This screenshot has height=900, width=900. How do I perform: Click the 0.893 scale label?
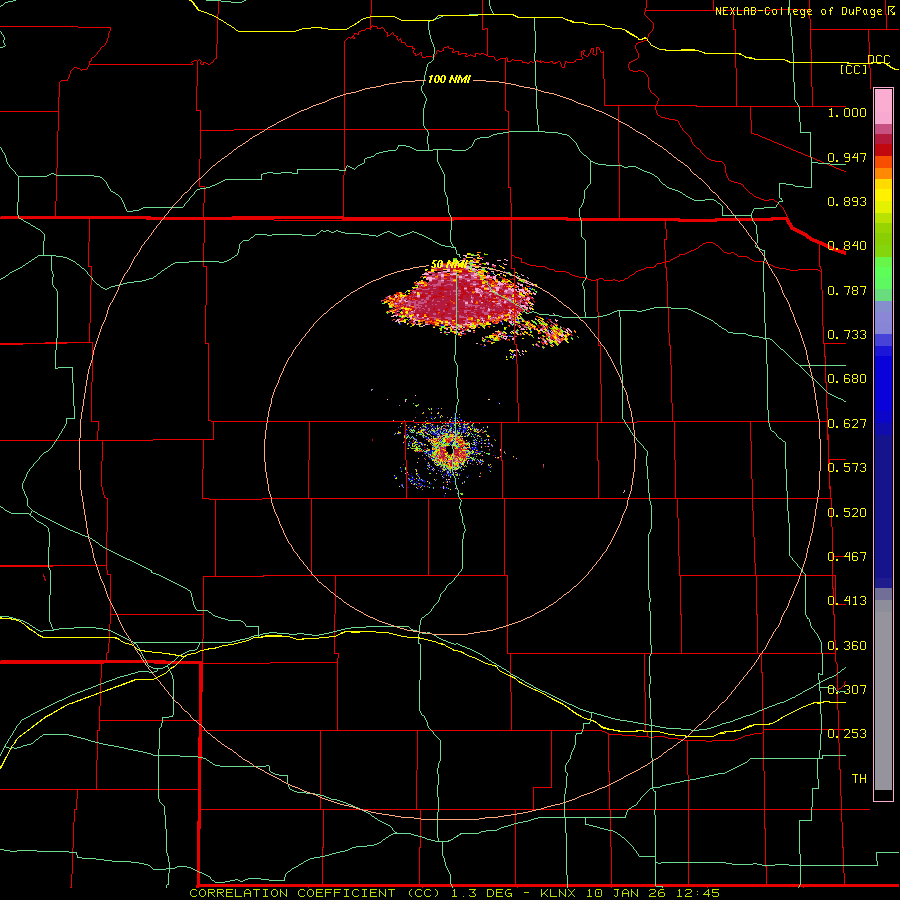(x=847, y=201)
